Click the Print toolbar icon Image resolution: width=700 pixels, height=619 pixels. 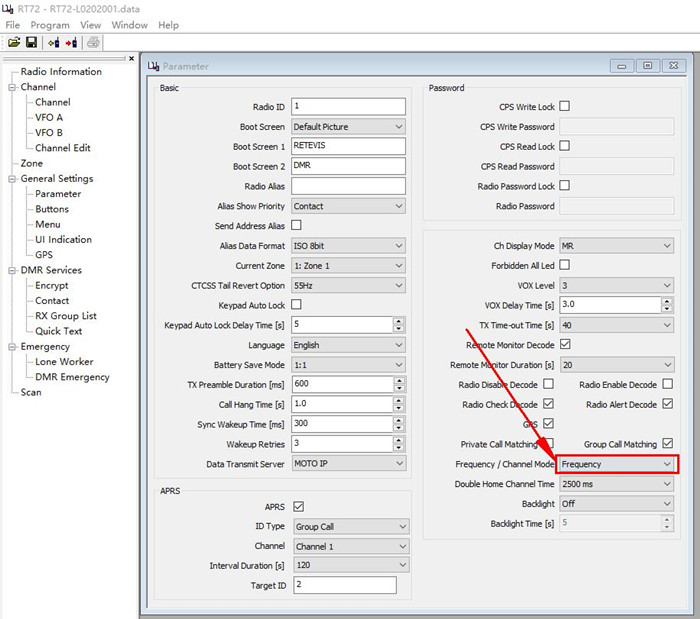[93, 42]
